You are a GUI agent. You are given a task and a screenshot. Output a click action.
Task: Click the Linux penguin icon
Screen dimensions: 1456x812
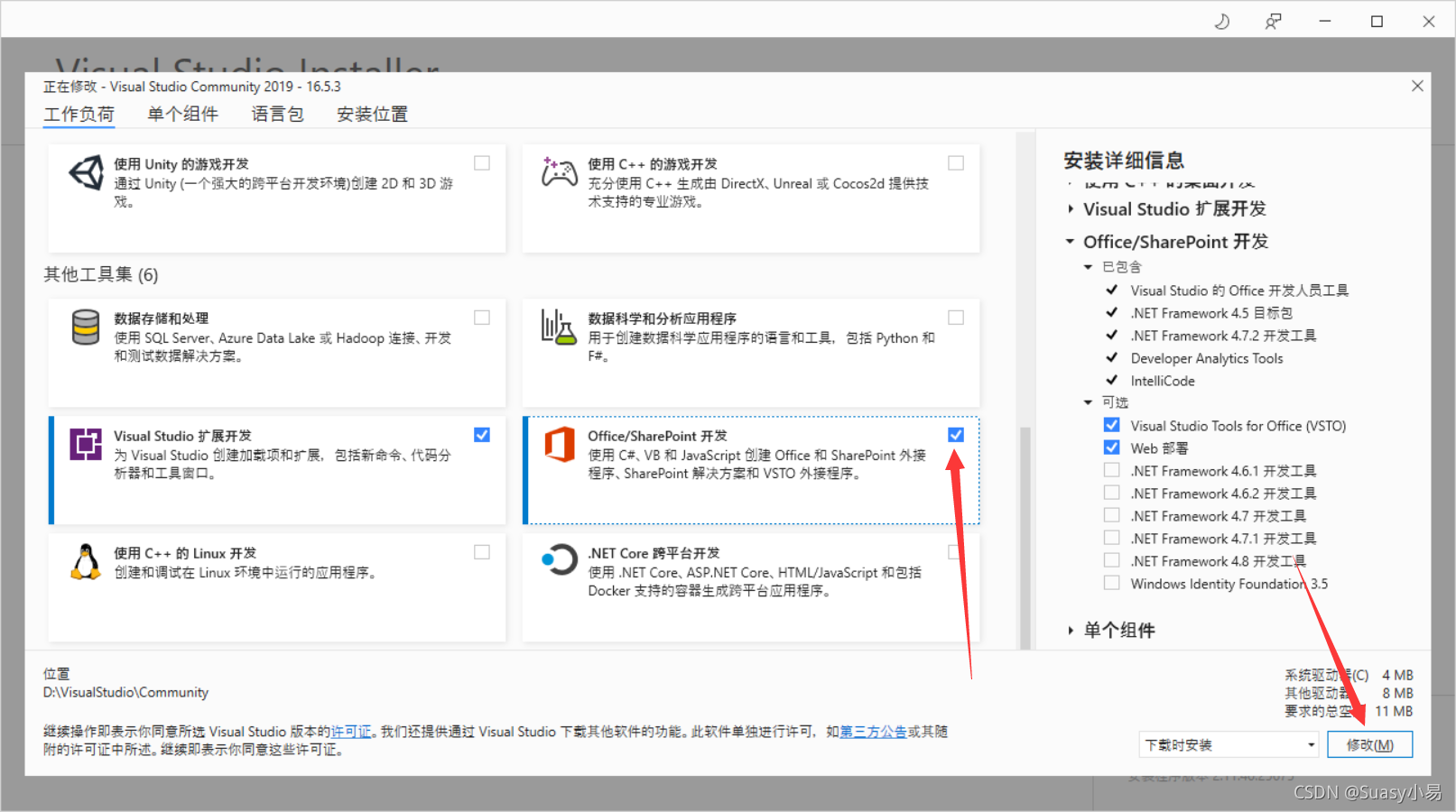pos(86,561)
